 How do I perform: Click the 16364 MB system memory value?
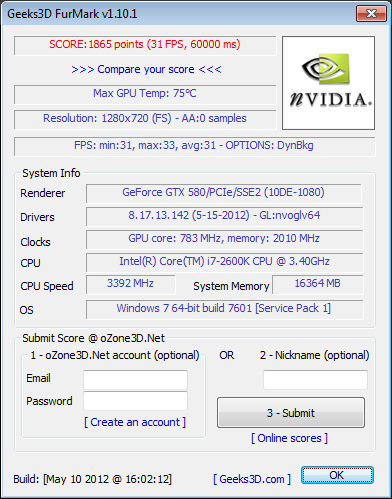point(317,283)
